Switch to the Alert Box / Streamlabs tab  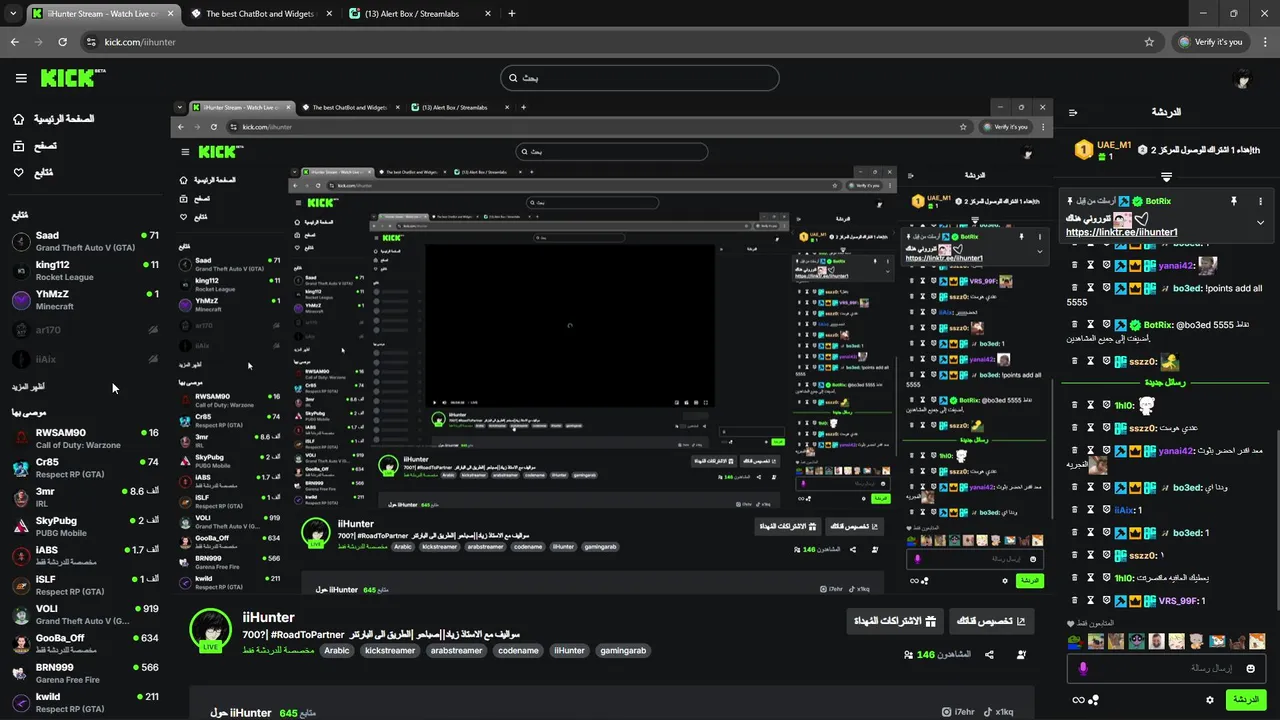420,14
